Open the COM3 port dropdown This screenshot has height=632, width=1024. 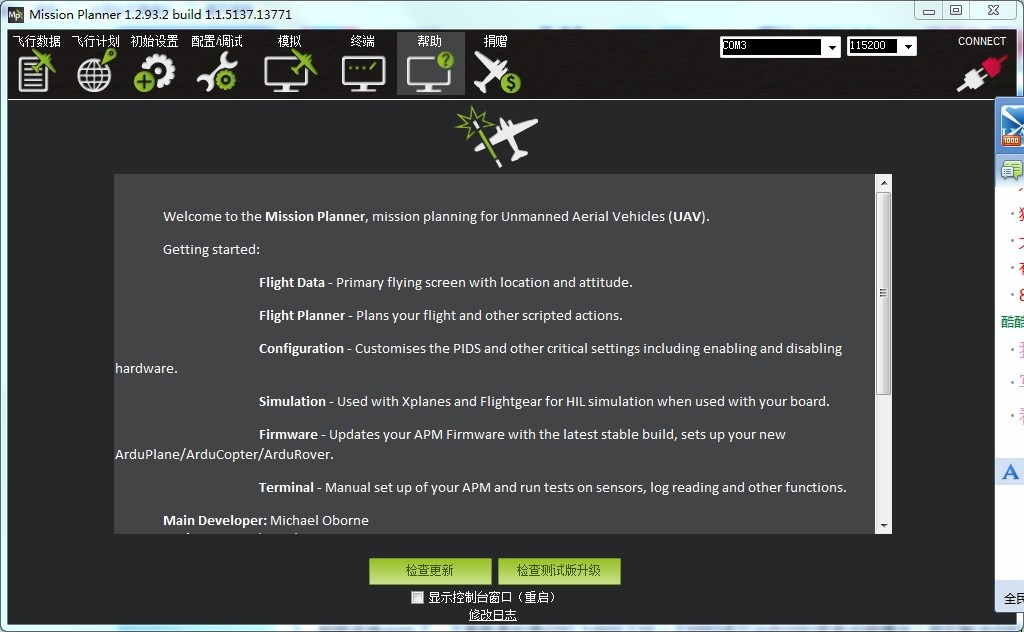[x=832, y=46]
